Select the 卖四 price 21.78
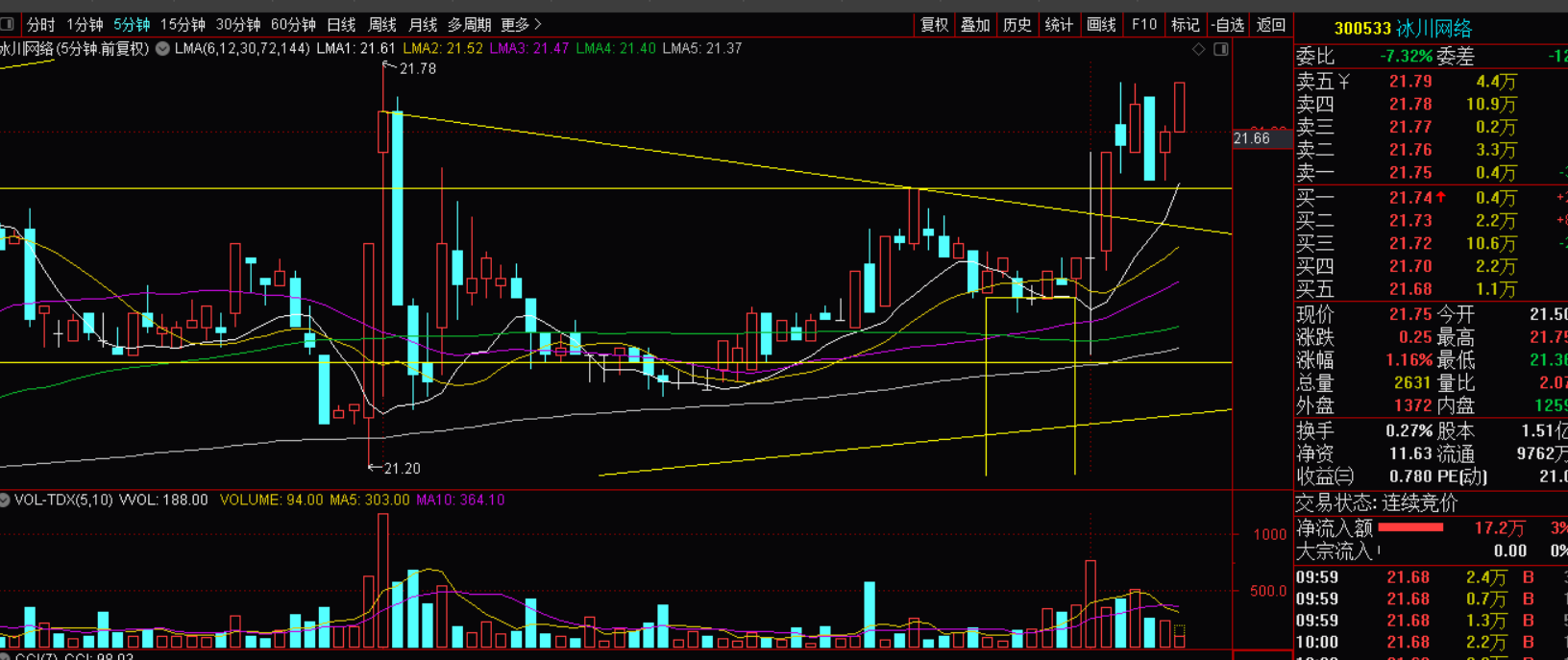The width and height of the screenshot is (1568, 660). click(x=1410, y=104)
